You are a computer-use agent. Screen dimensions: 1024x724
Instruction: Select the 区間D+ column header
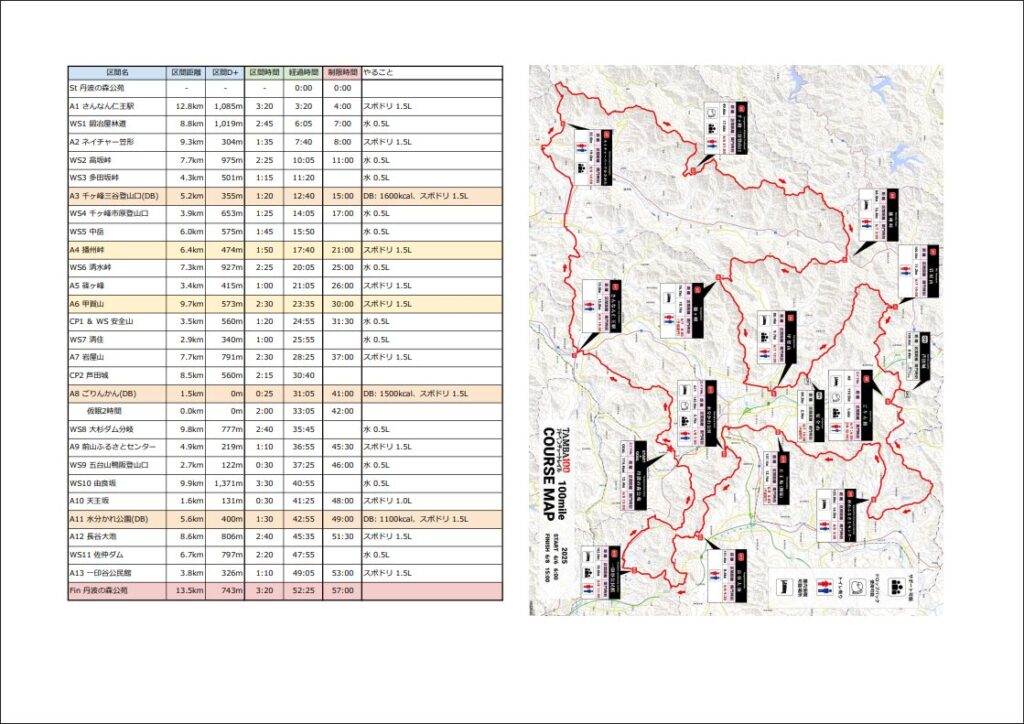point(225,73)
